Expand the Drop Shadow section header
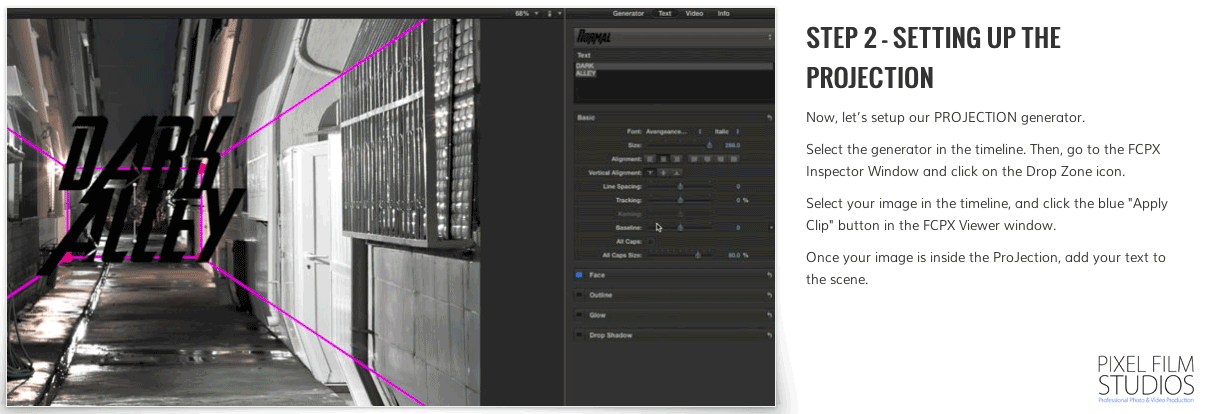 (x=675, y=335)
